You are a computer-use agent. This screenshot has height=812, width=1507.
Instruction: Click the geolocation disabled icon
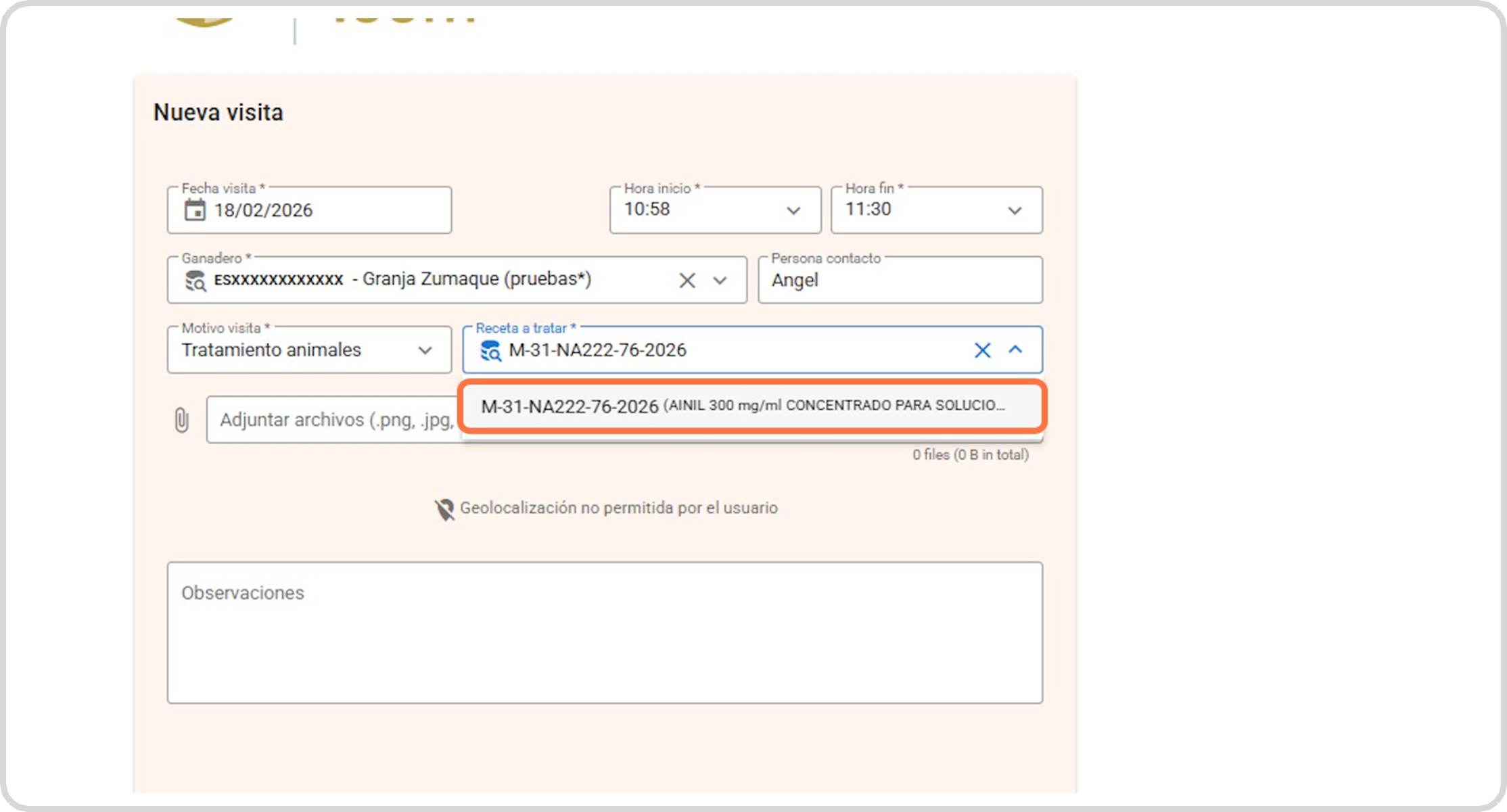(x=444, y=509)
